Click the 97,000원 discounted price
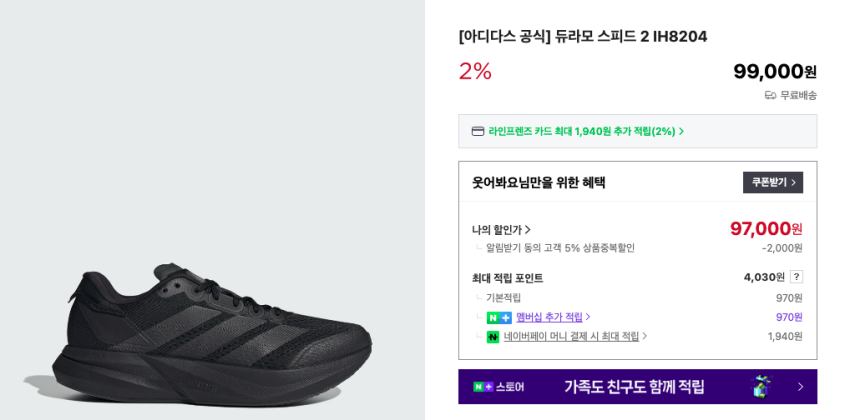850x420 pixels. (766, 229)
